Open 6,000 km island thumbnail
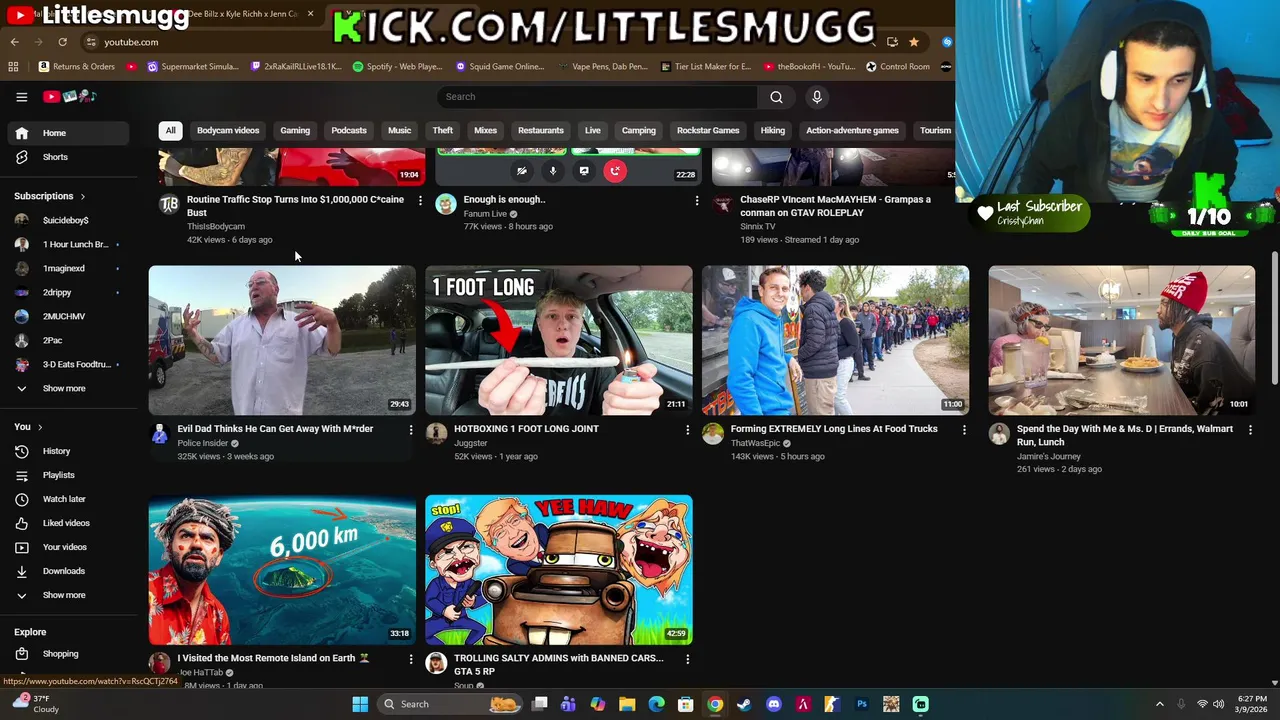This screenshot has width=1280, height=720. coord(282,570)
